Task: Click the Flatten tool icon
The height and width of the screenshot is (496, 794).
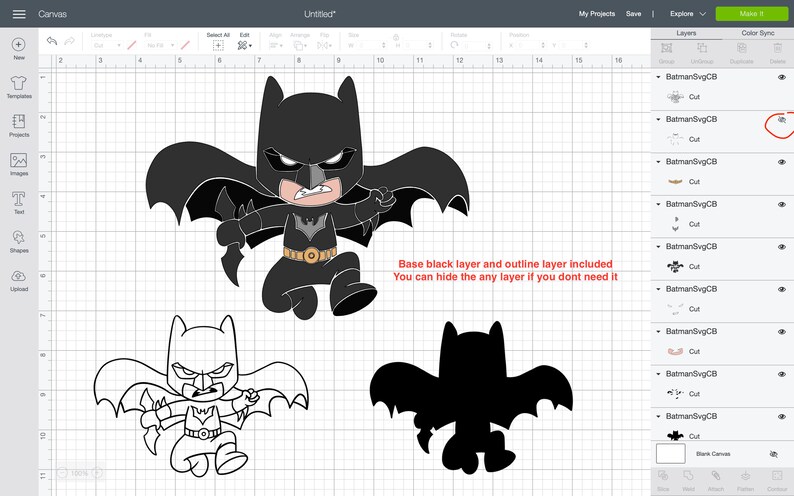Action: click(x=745, y=476)
